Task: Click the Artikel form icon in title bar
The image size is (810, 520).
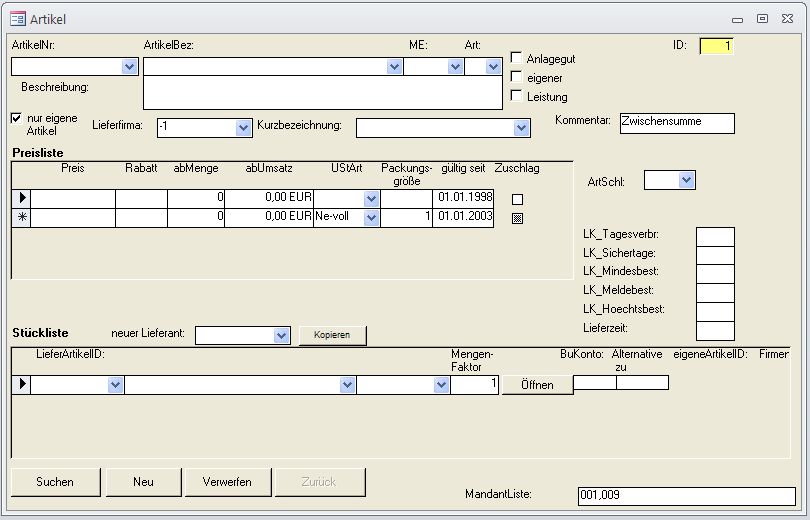Action: pyautogui.click(x=18, y=19)
